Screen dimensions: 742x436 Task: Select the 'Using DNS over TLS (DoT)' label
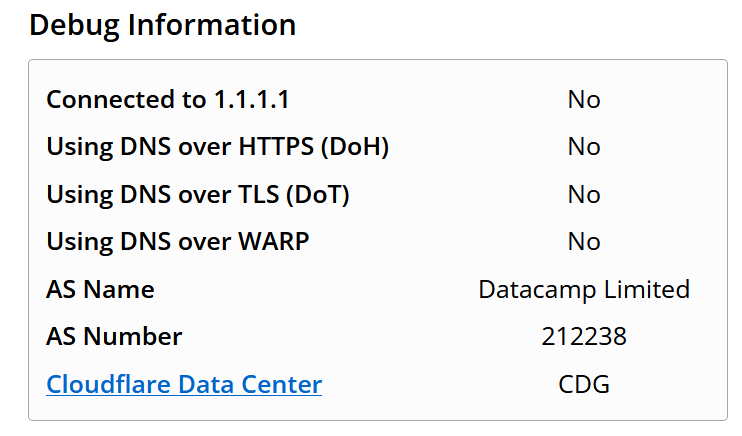pyautogui.click(x=198, y=195)
